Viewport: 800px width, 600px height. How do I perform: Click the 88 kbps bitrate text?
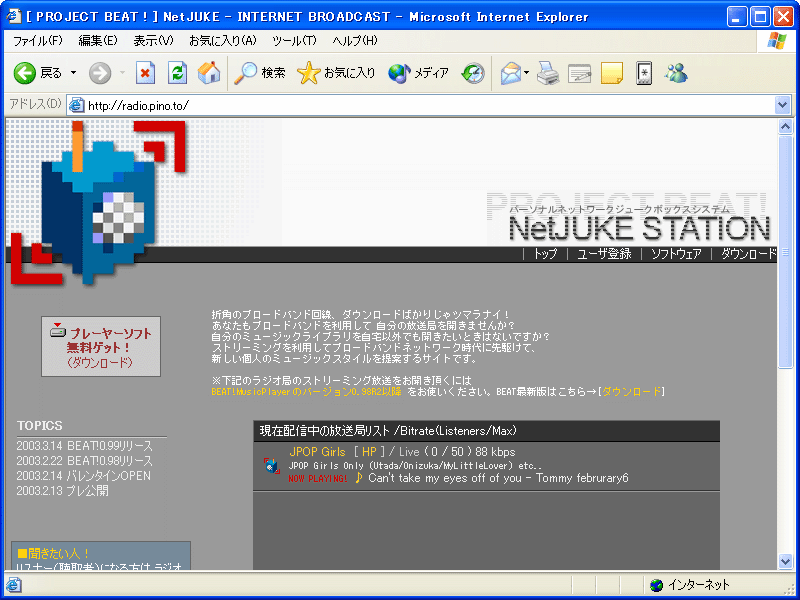tap(495, 452)
